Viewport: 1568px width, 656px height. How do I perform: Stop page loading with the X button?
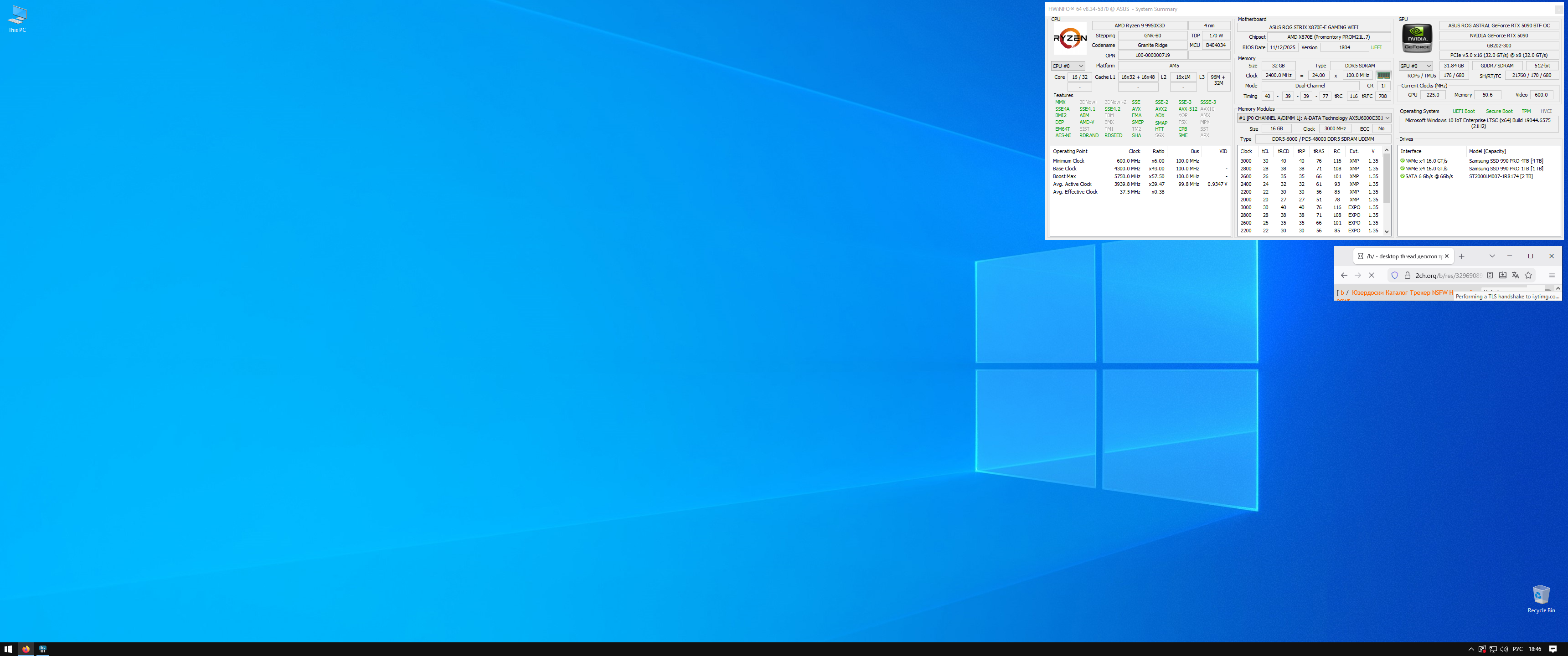1372,275
